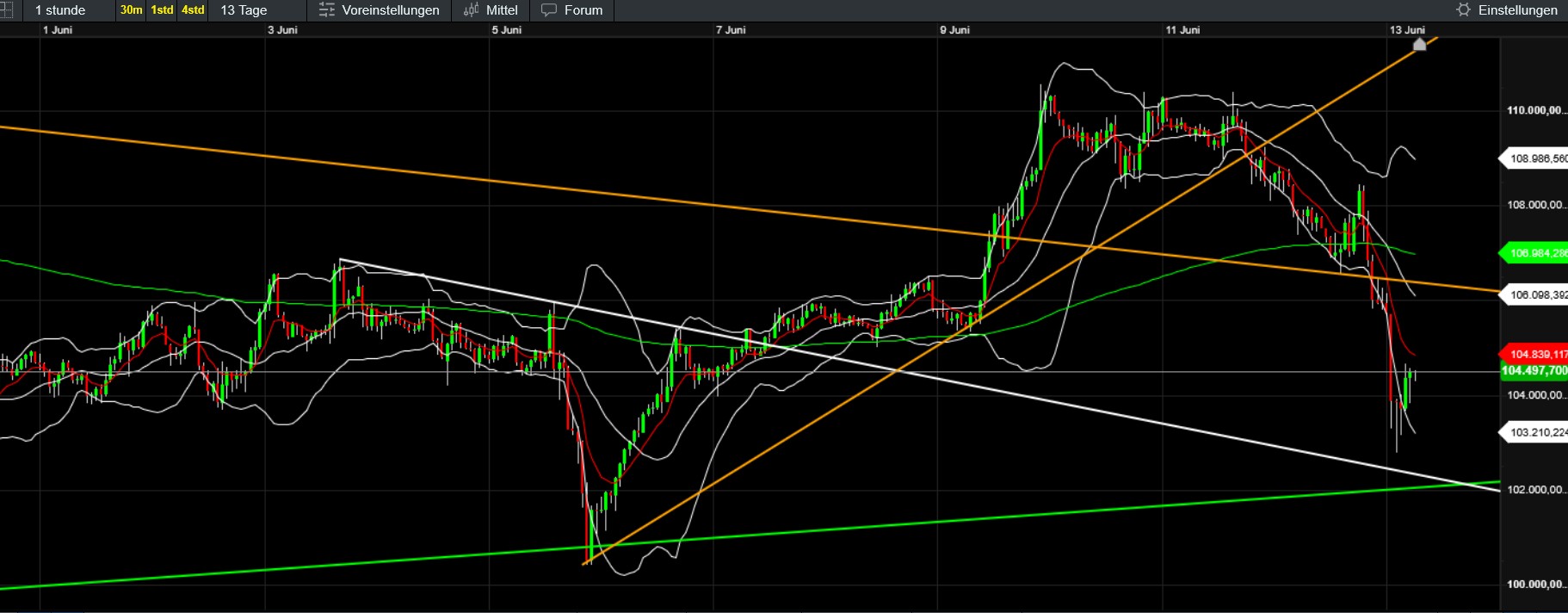Open Einstellungen settings
Screen dimensions: 1568x613
[x=1507, y=10]
